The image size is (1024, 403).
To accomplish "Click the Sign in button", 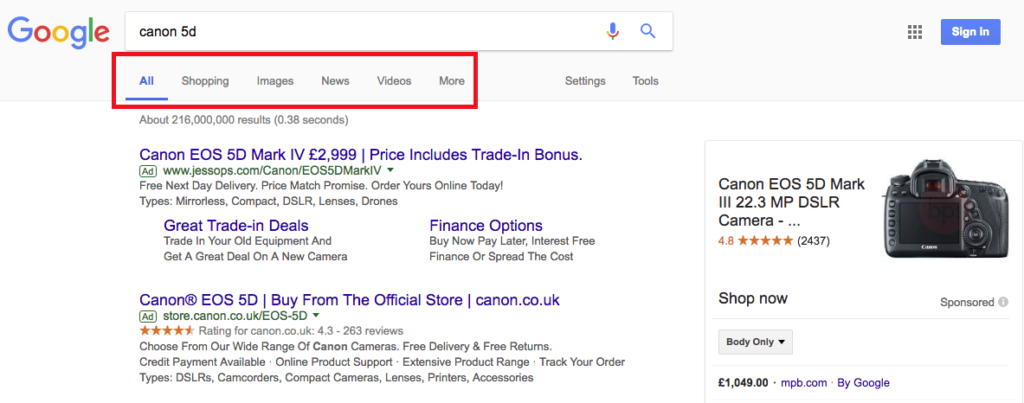I will pos(970,32).
